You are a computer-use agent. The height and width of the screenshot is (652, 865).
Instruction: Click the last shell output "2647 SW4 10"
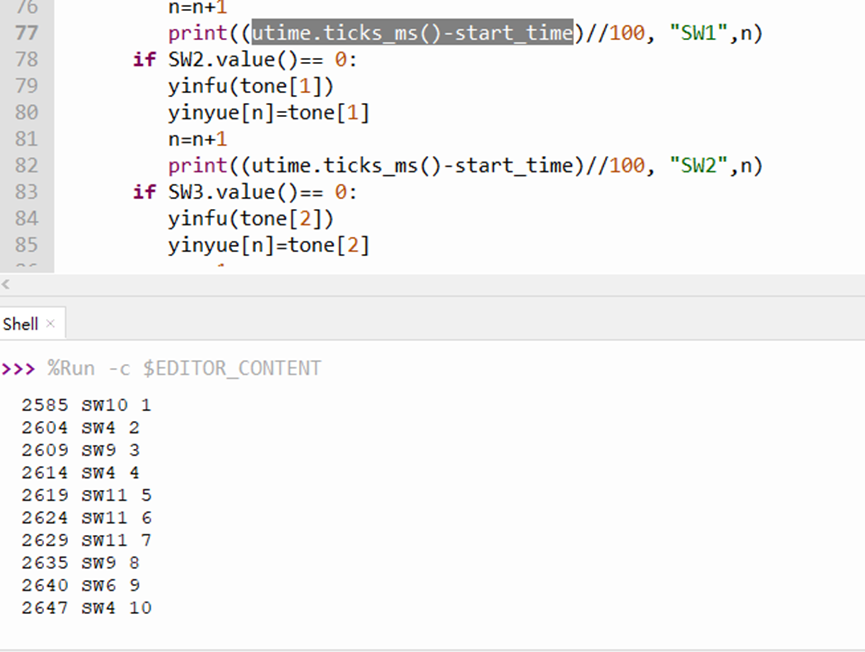pos(86,608)
